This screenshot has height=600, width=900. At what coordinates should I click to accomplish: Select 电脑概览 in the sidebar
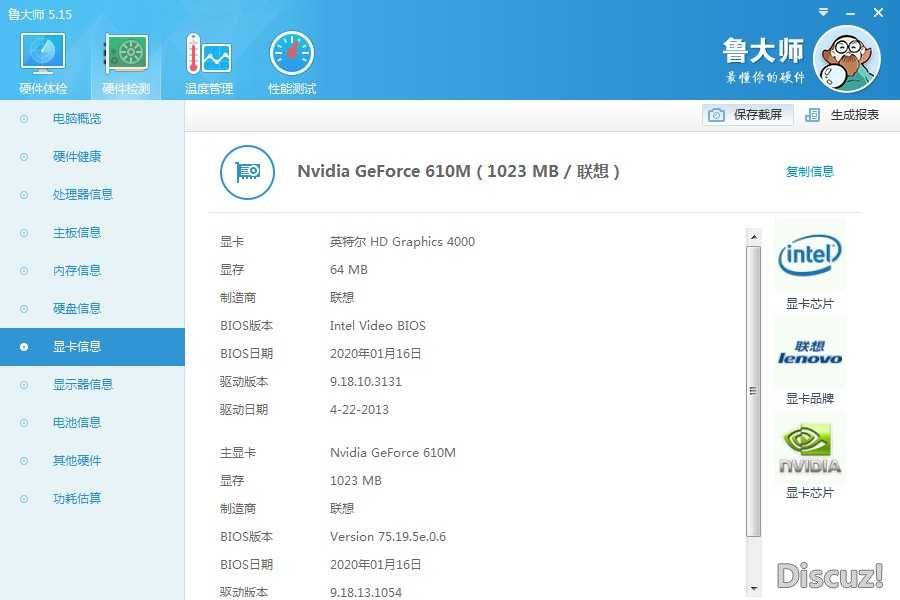(92, 119)
